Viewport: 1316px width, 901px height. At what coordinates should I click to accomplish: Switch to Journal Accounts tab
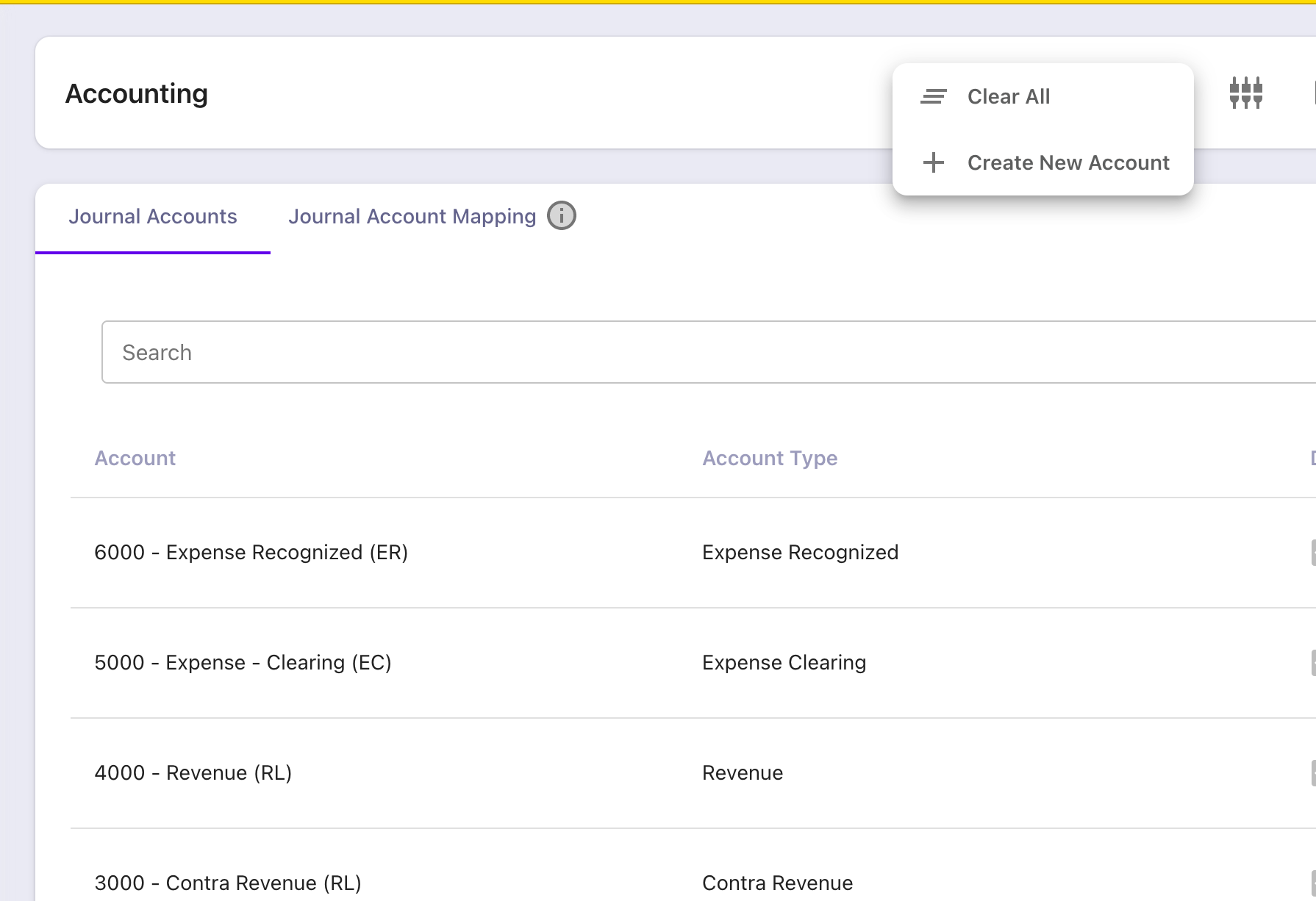[153, 217]
